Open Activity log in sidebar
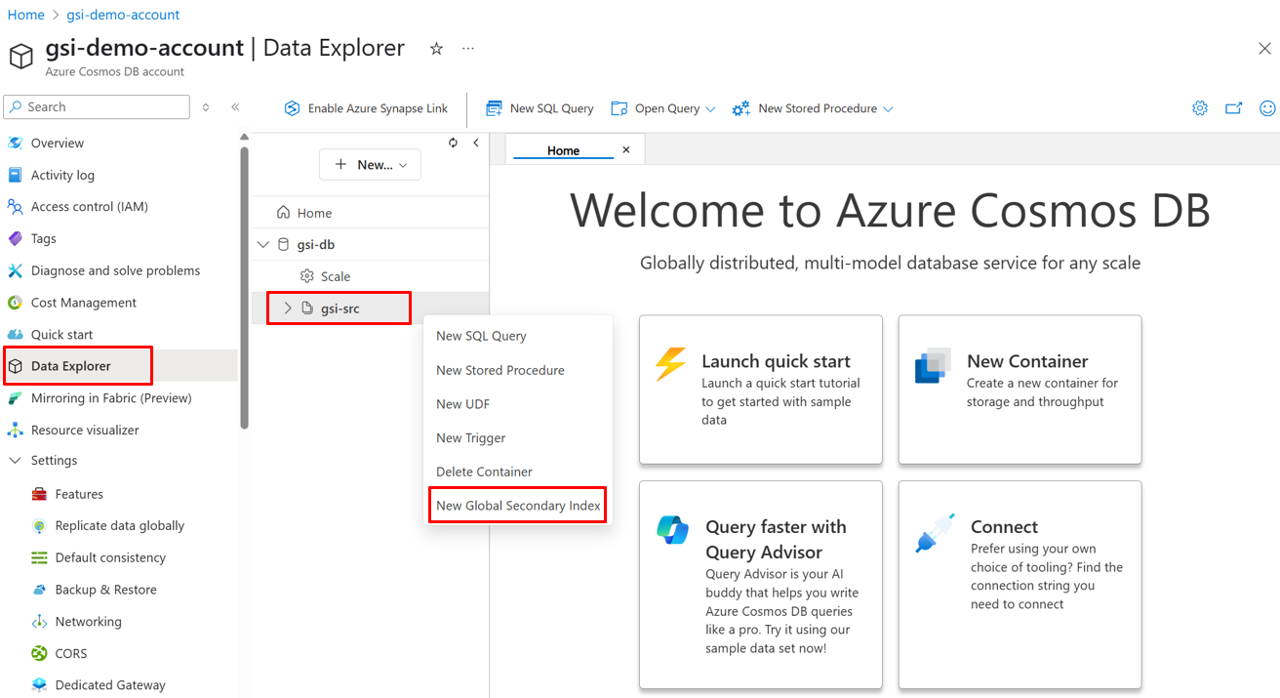 pyautogui.click(x=62, y=175)
